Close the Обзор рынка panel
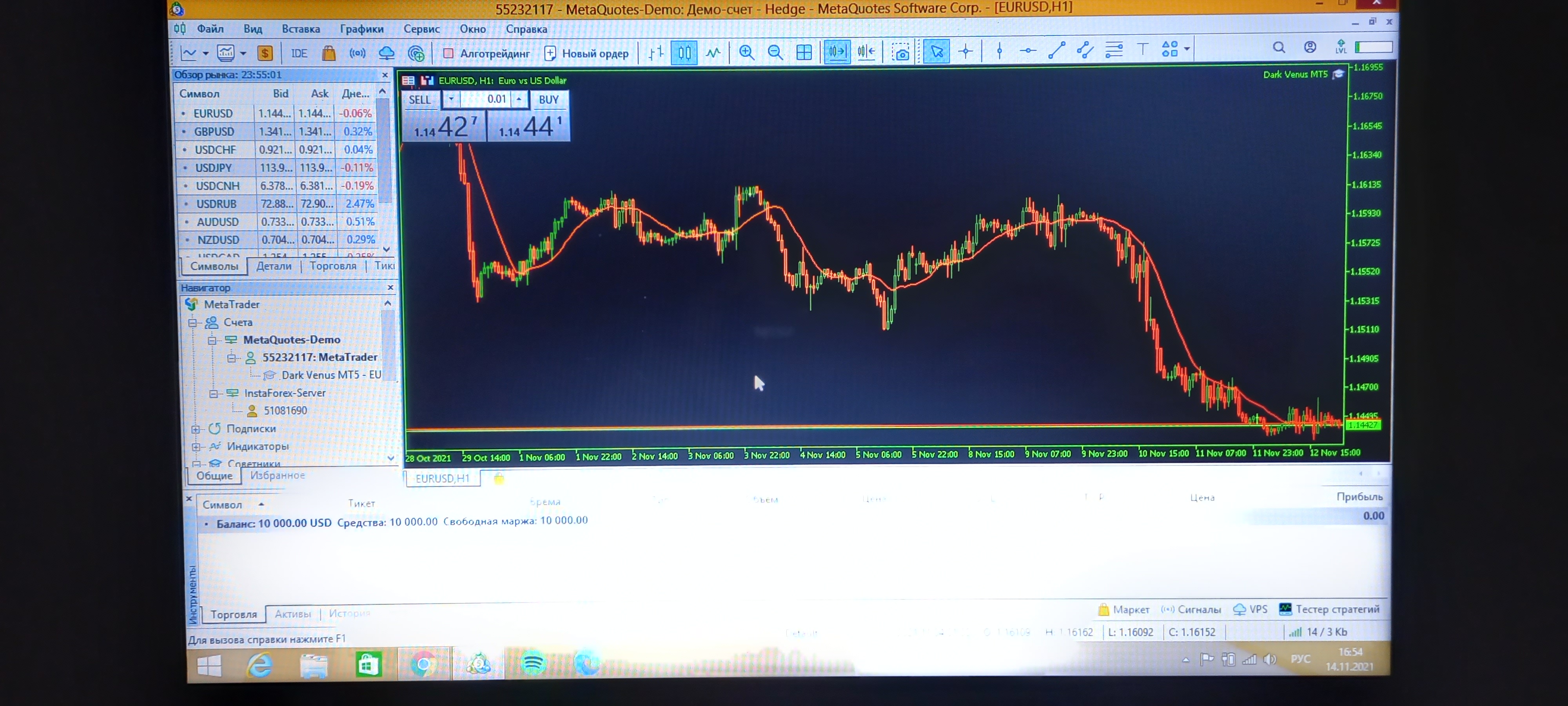The height and width of the screenshot is (706, 1568). 385,75
